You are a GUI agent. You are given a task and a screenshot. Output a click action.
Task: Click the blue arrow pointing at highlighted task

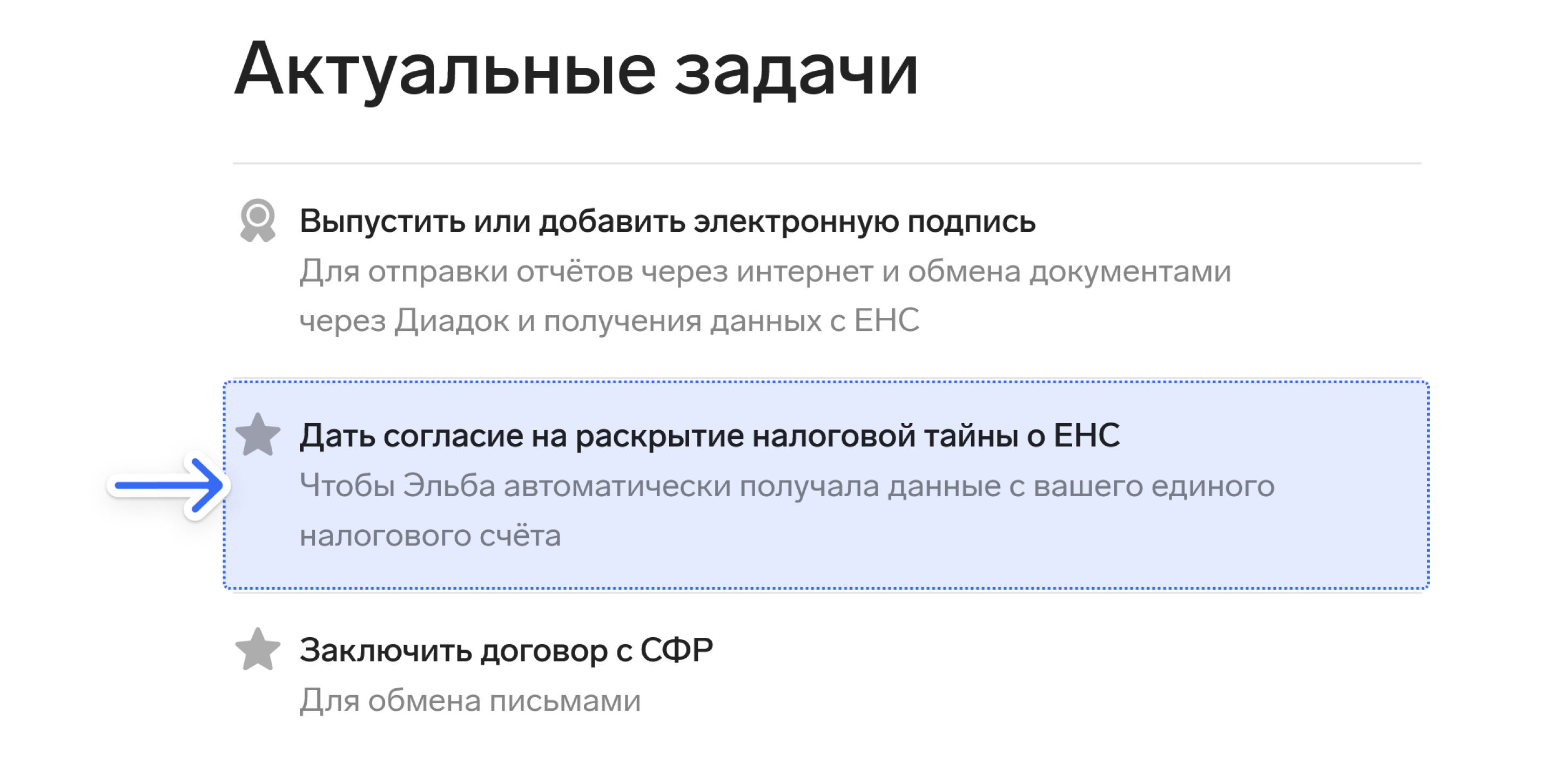pos(169,485)
